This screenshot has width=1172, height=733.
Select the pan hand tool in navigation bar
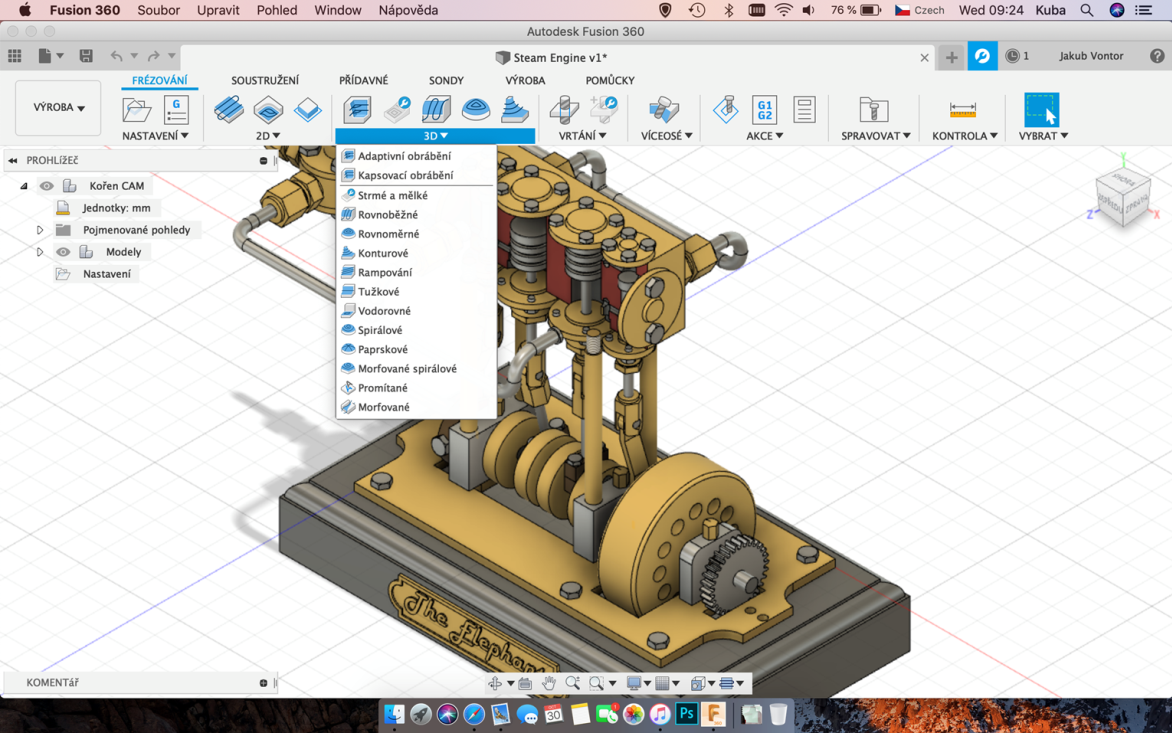tap(549, 684)
